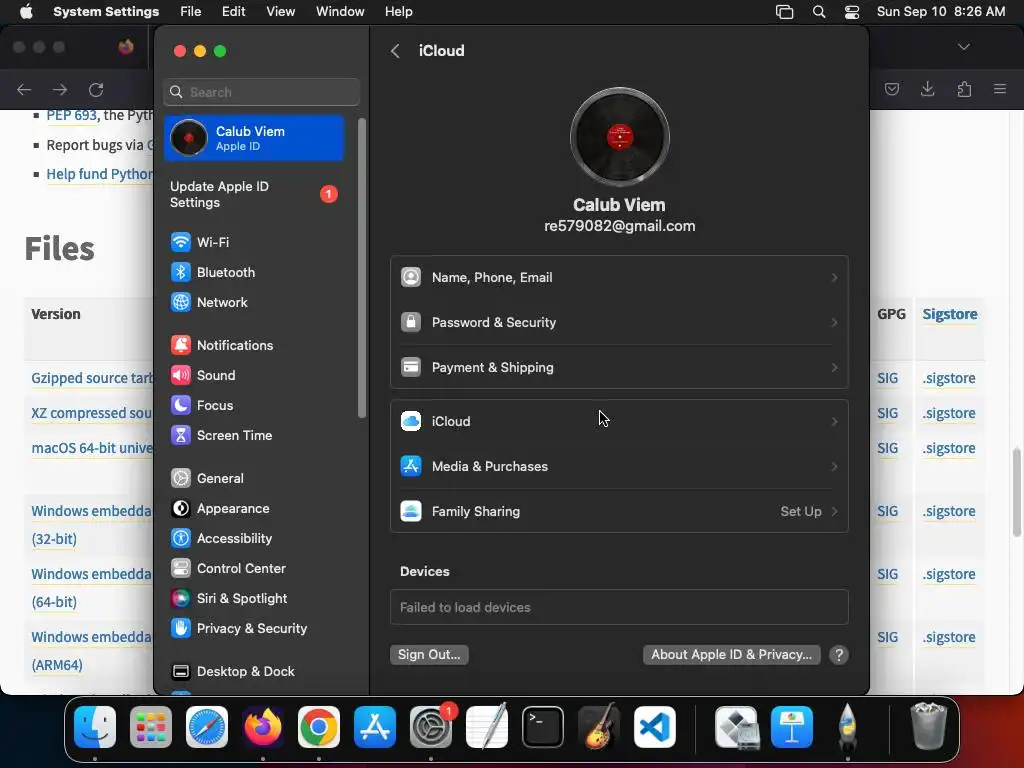The image size is (1024, 768).
Task: Switch to Firefox in the Dock
Action: (x=263, y=727)
